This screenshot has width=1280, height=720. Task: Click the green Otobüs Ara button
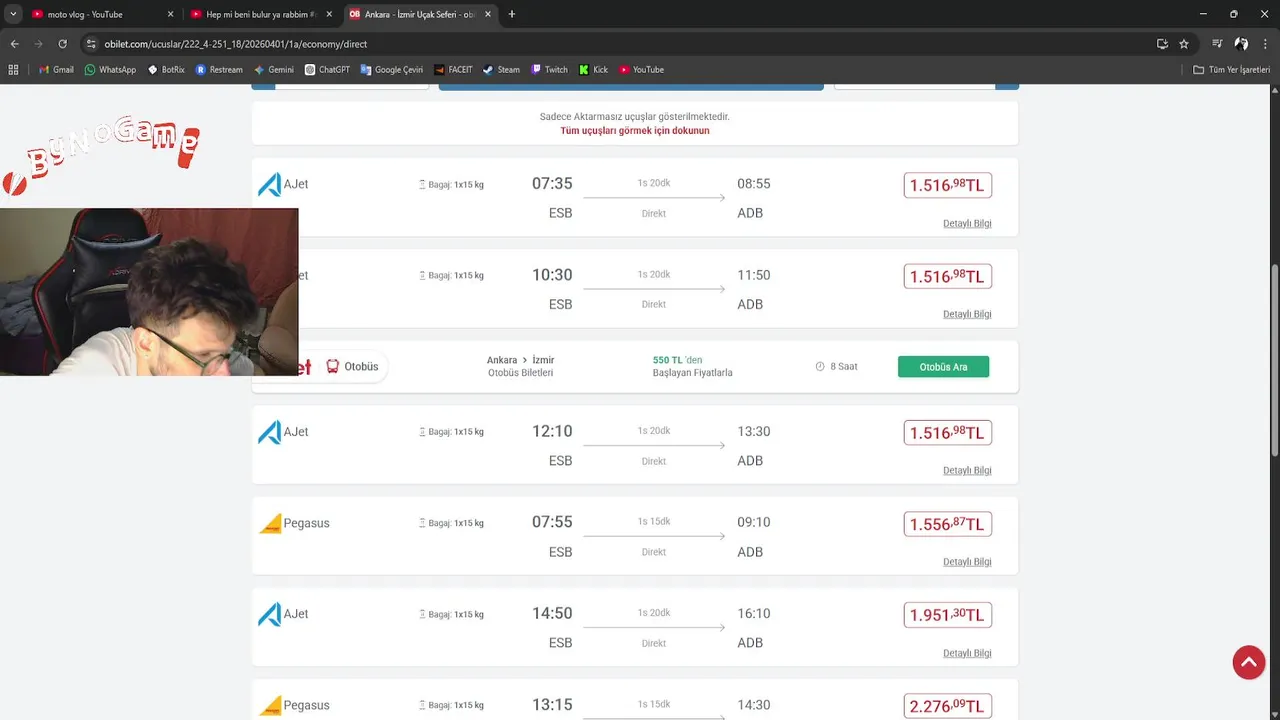(x=943, y=367)
